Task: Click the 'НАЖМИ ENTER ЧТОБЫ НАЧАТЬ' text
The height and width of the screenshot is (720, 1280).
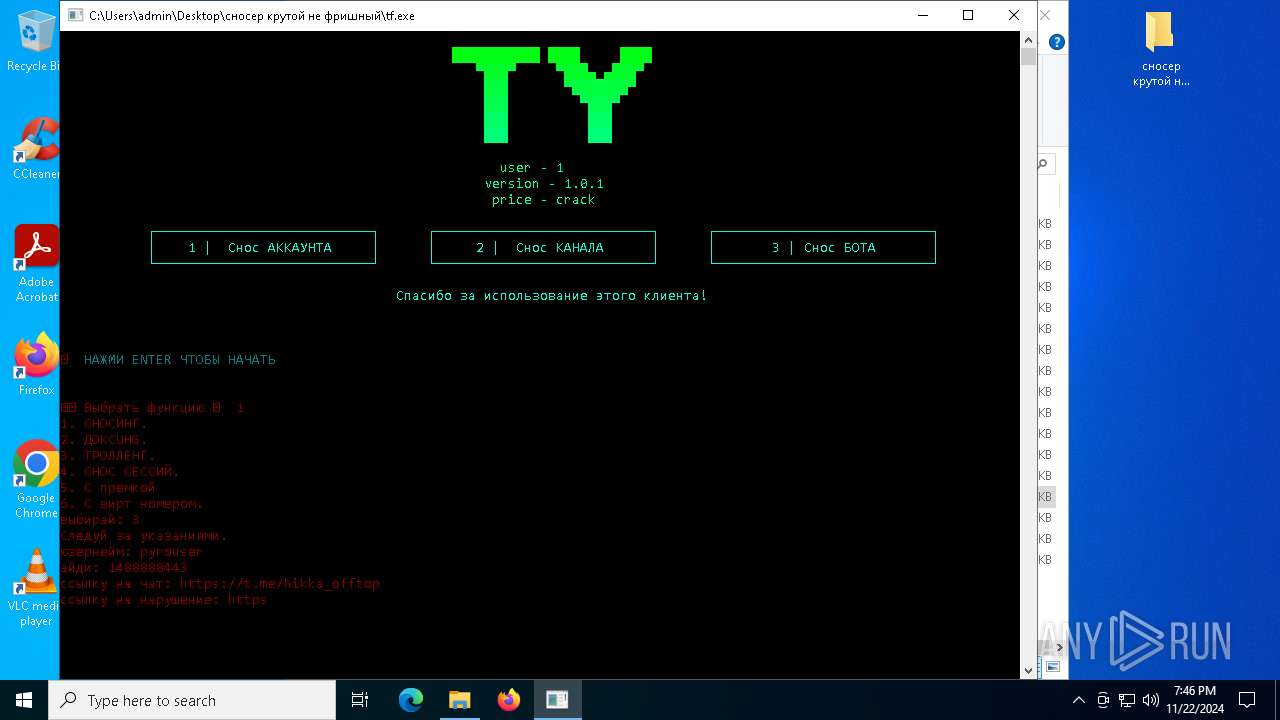Action: [x=180, y=360]
